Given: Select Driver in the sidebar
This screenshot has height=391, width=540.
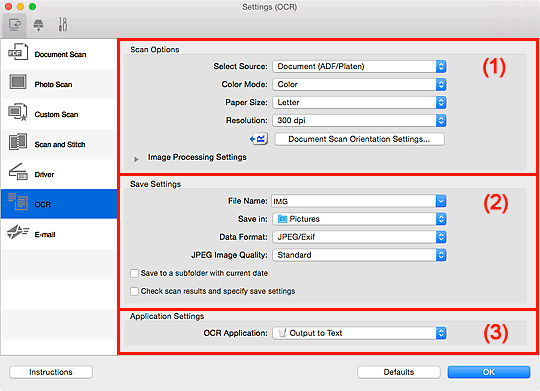Looking at the screenshot, I should [x=59, y=174].
